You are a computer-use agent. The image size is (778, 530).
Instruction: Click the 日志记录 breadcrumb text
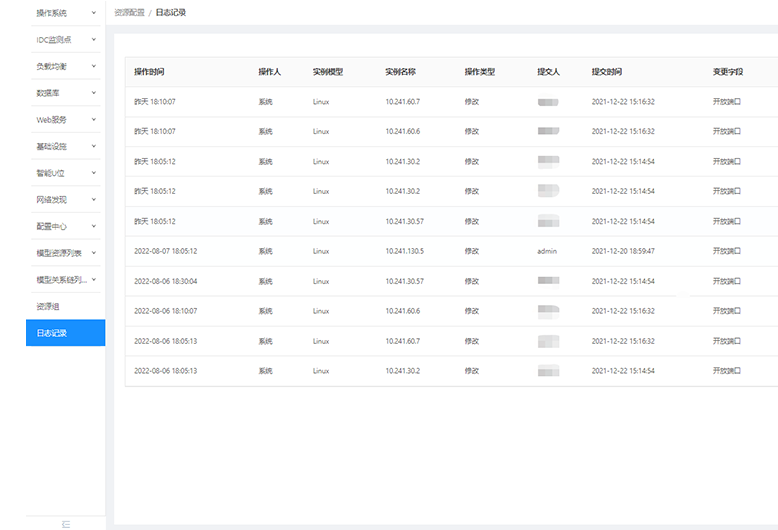(170, 13)
